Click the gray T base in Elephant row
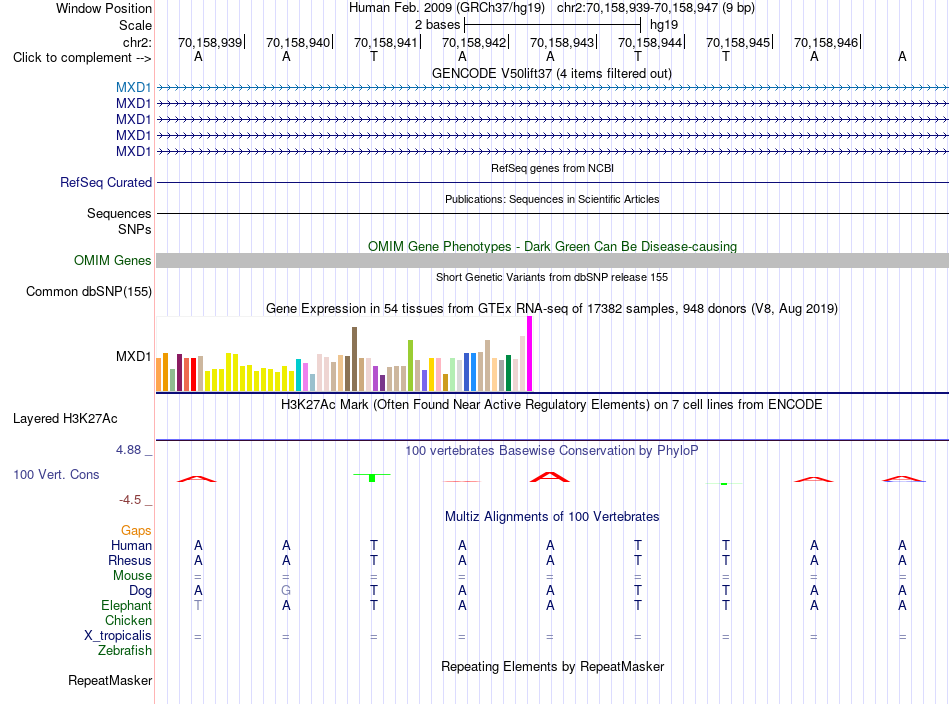950x704 pixels. point(198,605)
